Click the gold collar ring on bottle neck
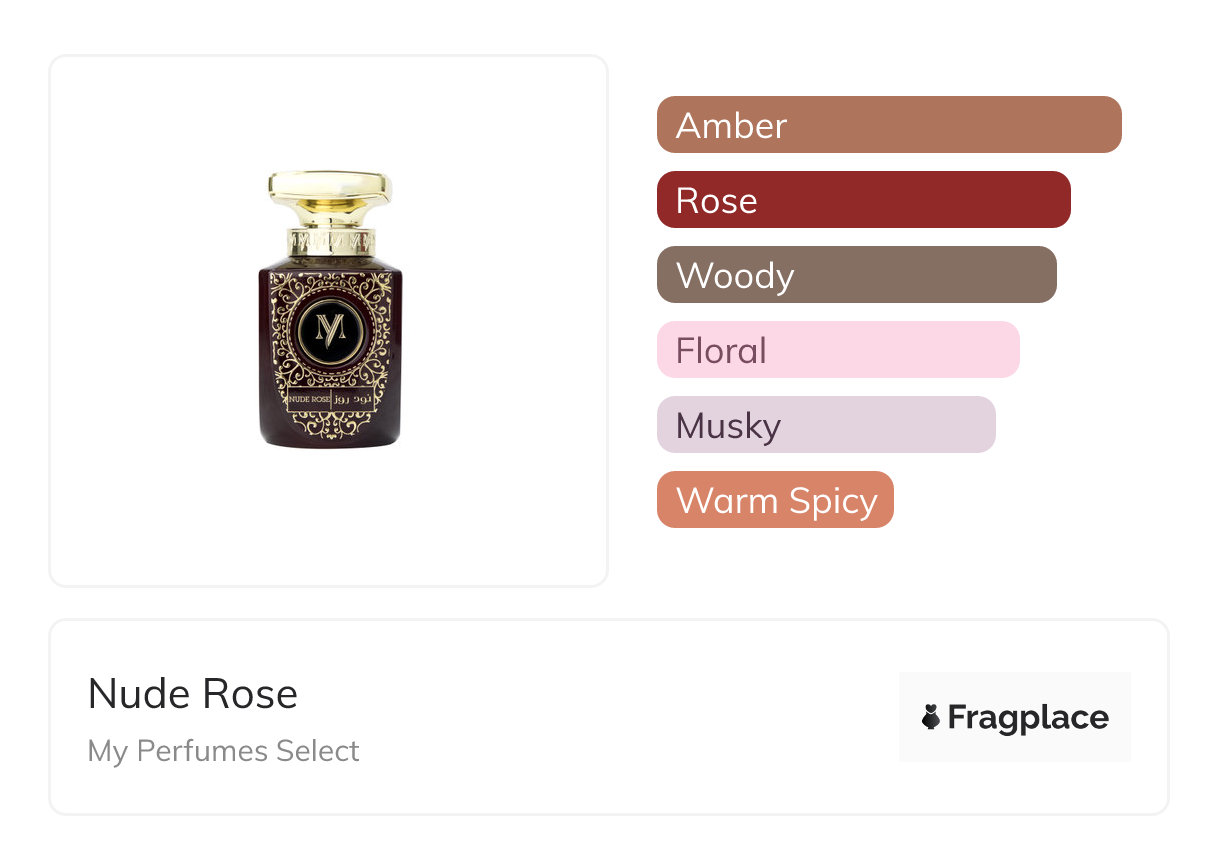Screen dimensions: 1218x864 coord(330,241)
